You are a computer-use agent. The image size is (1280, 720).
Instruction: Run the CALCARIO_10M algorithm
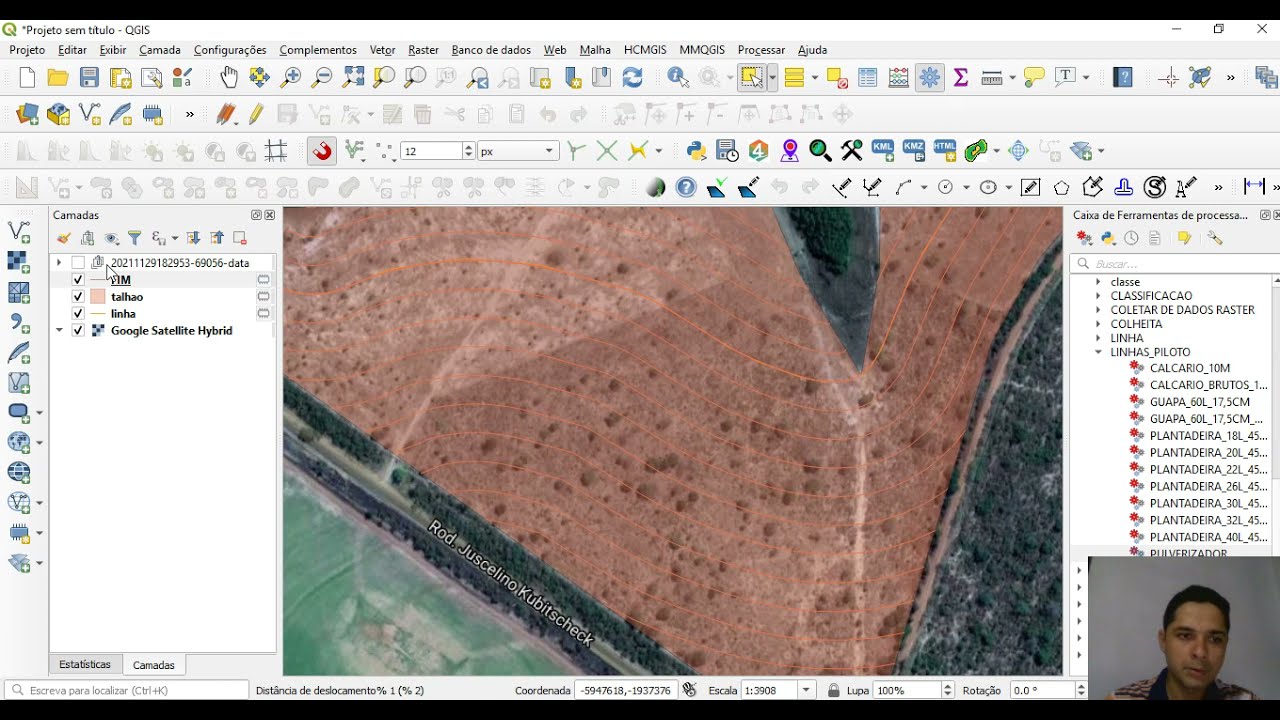coord(1190,368)
